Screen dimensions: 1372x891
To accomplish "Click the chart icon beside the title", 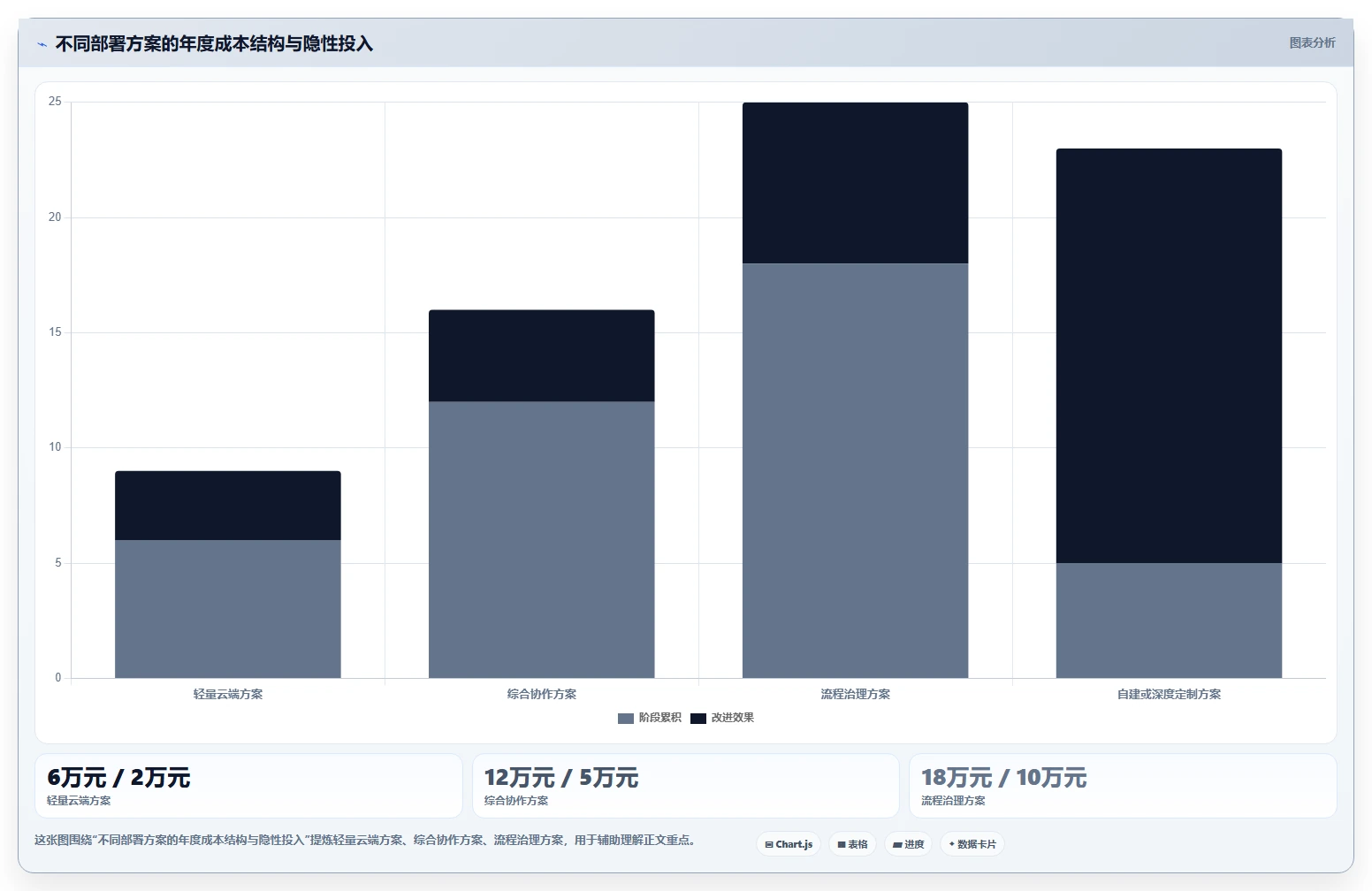I will point(42,44).
